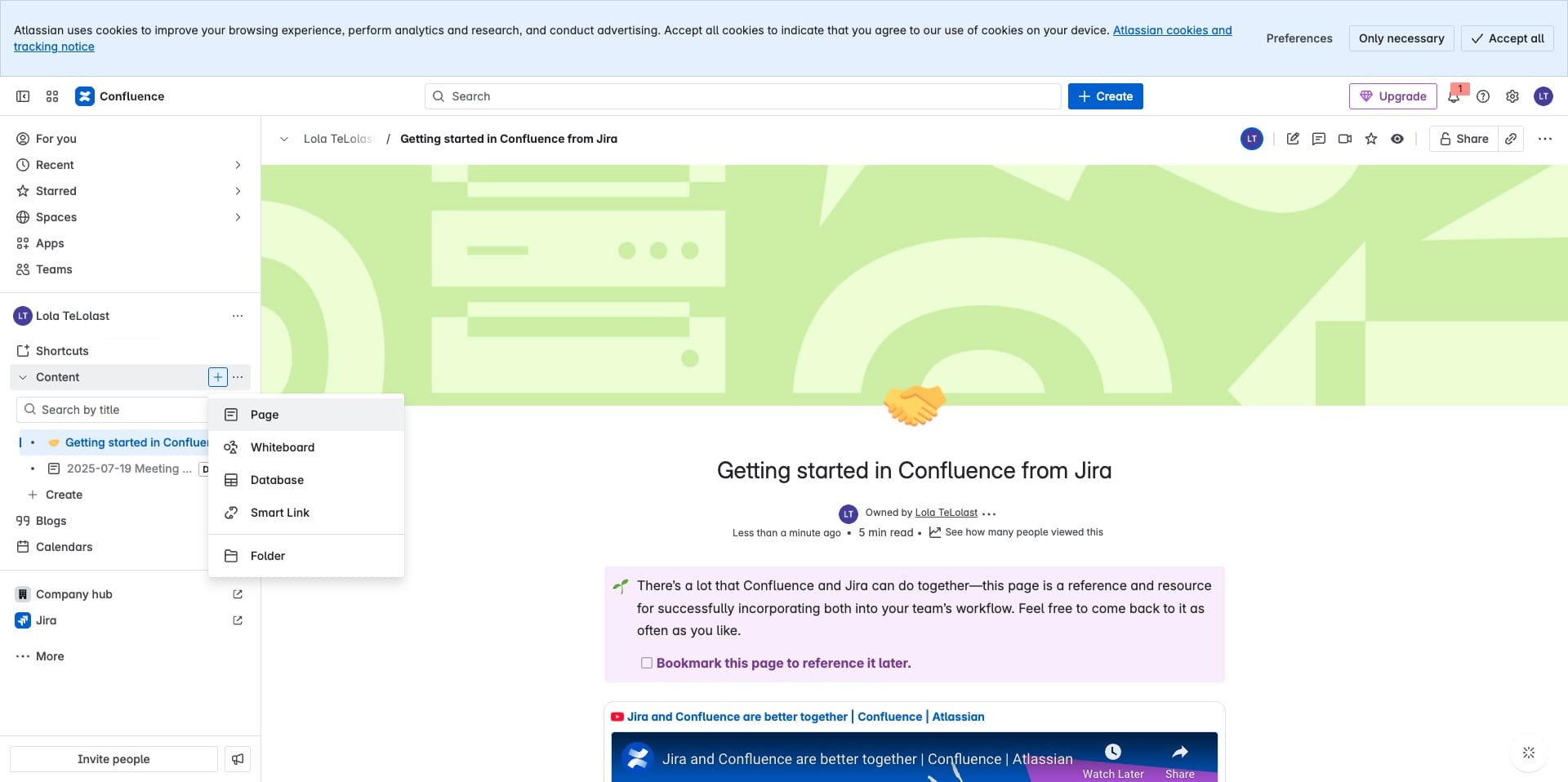Open page comments icon
The height and width of the screenshot is (782, 1568).
click(x=1319, y=139)
